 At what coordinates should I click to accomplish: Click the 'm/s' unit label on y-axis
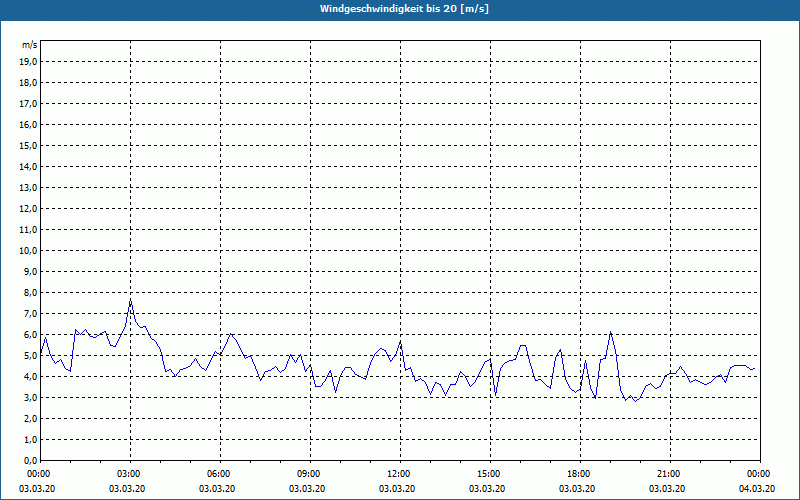30,45
